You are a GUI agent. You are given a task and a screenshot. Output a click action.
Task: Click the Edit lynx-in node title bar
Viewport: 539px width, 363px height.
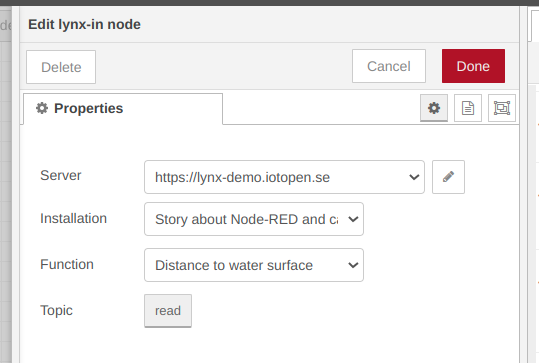(x=270, y=24)
